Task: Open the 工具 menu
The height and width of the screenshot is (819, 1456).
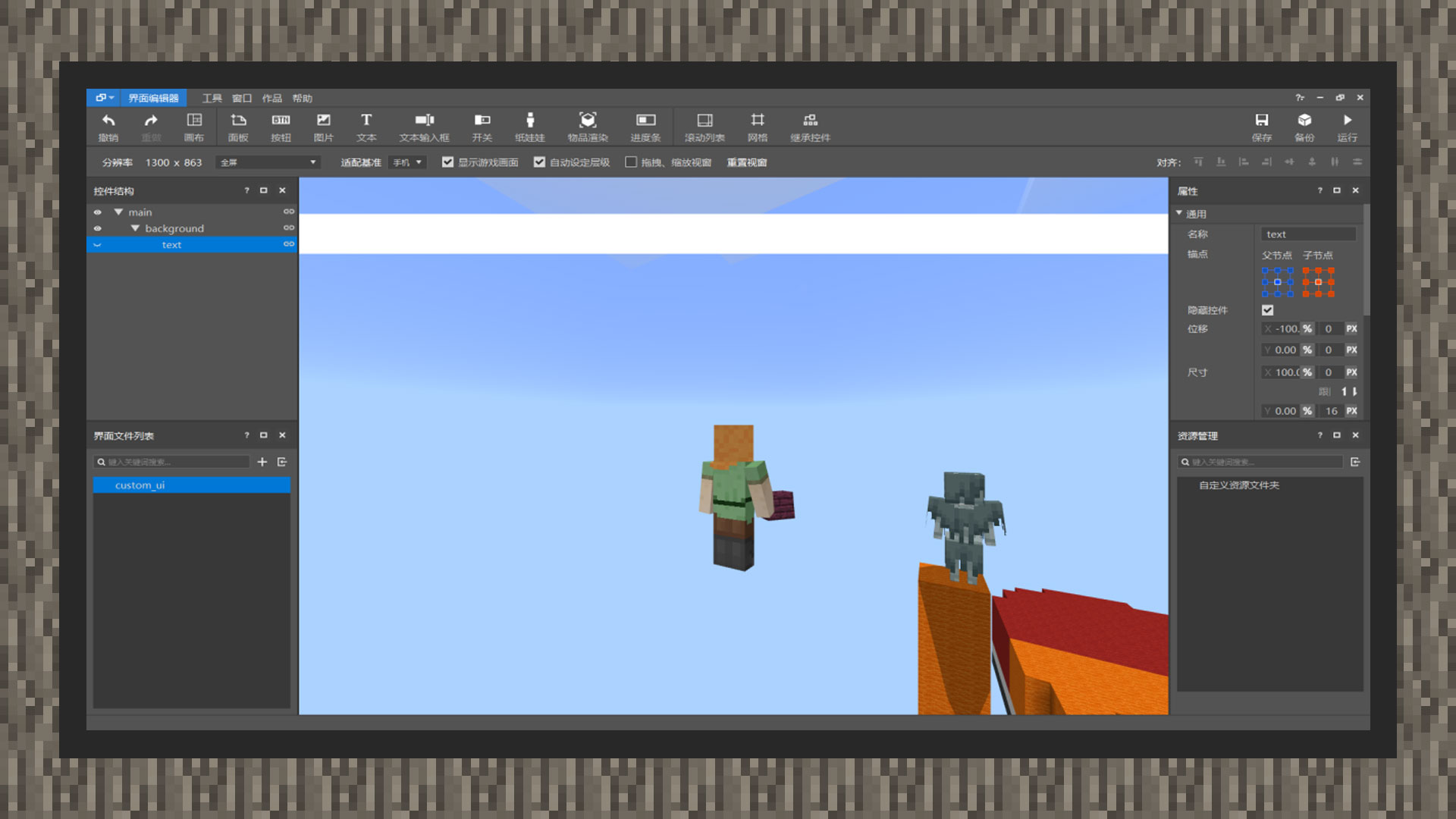Action: [212, 99]
